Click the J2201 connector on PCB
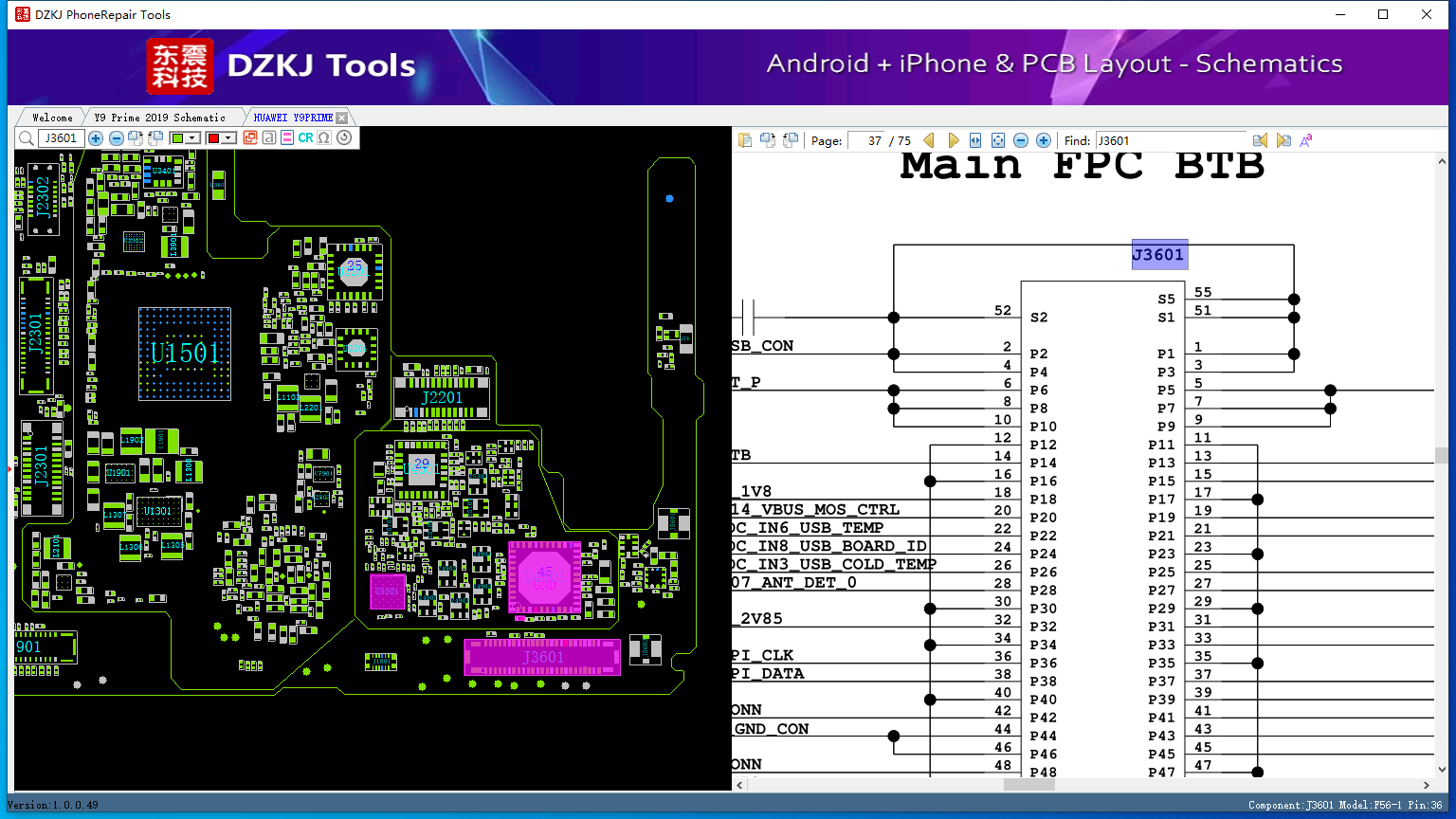 coord(442,398)
